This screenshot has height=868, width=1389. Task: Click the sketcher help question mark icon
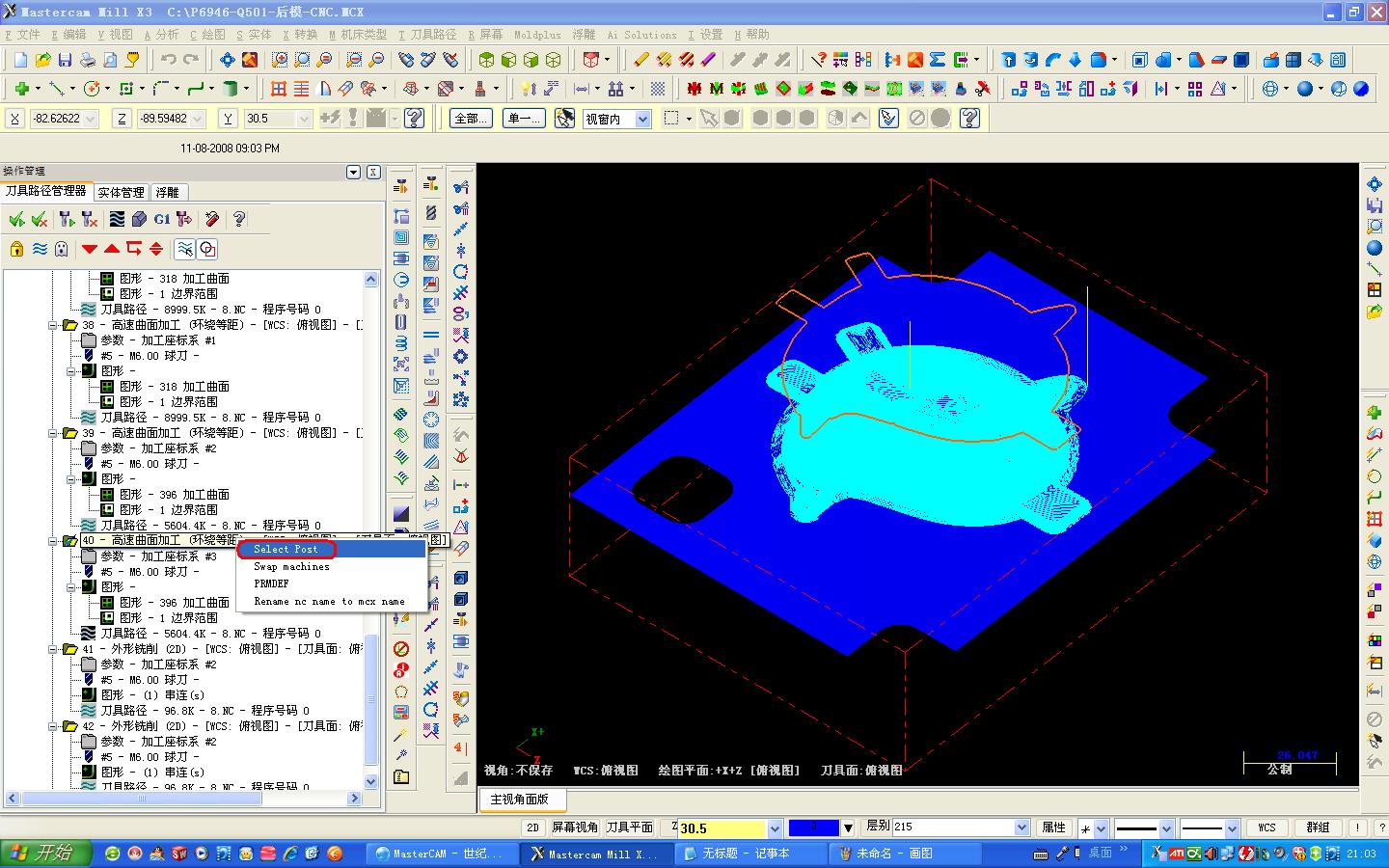click(x=415, y=119)
